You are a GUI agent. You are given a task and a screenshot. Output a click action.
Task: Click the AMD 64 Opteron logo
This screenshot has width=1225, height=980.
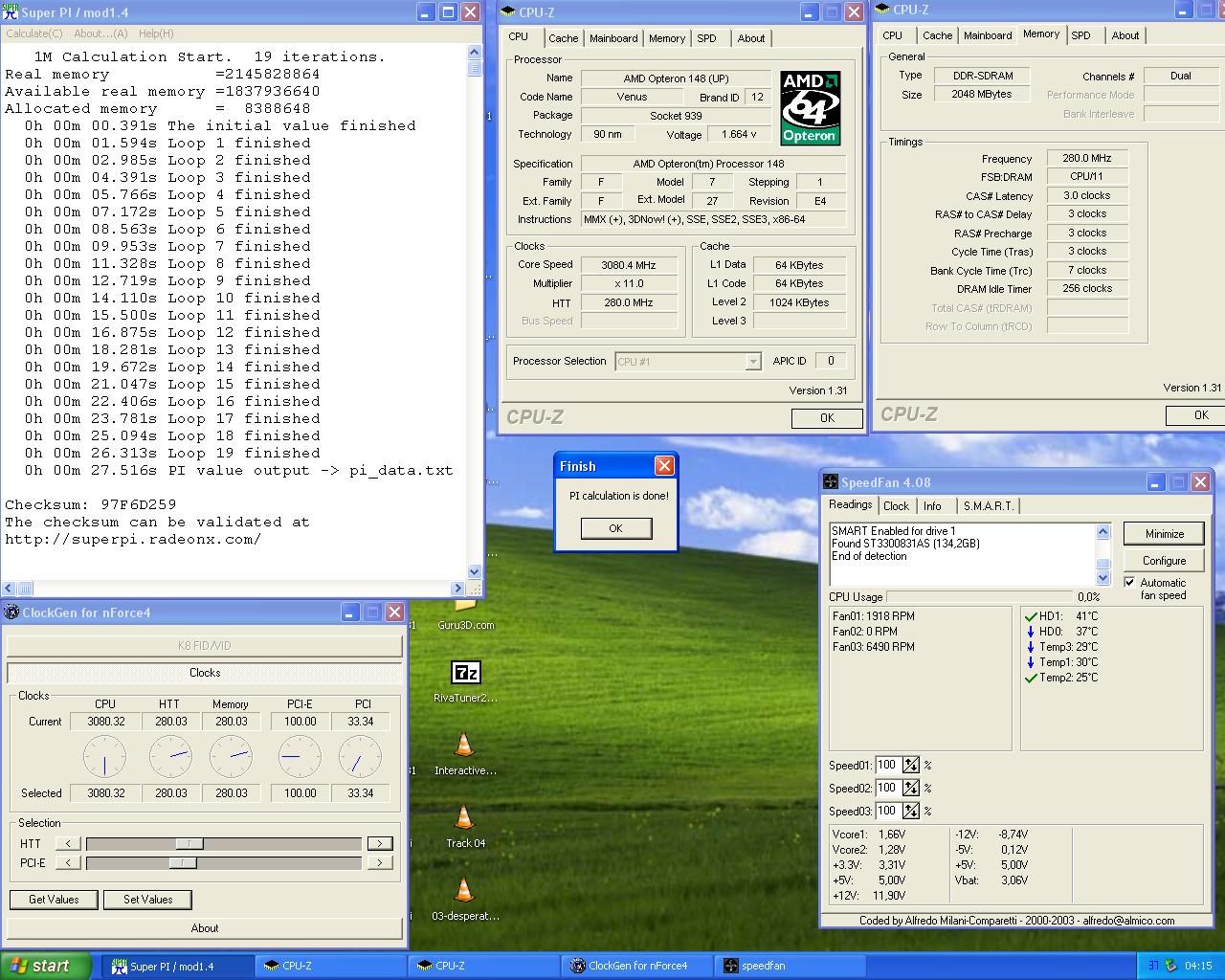(811, 107)
